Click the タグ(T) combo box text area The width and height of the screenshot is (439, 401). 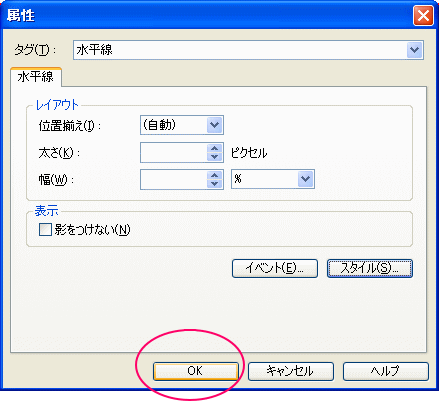(240, 50)
